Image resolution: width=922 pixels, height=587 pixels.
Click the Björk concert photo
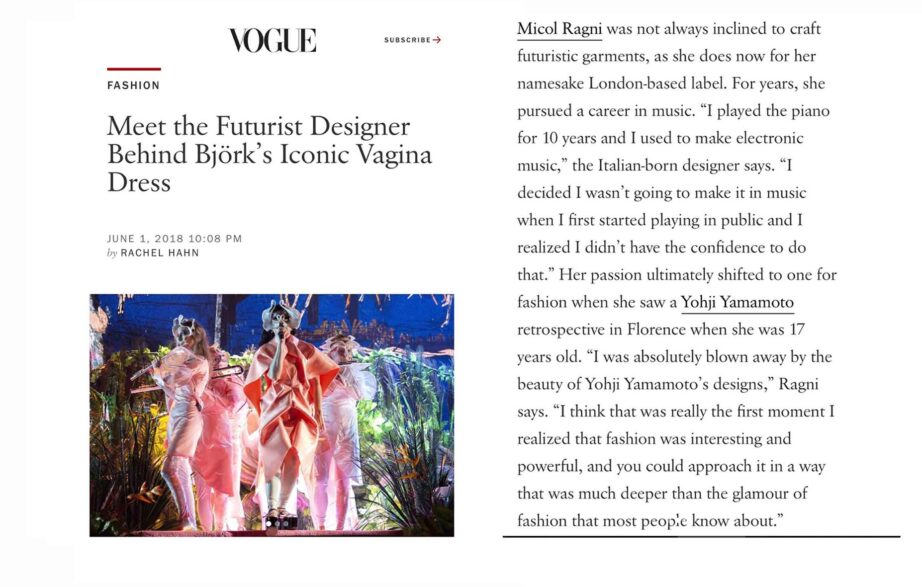pyautogui.click(x=272, y=415)
